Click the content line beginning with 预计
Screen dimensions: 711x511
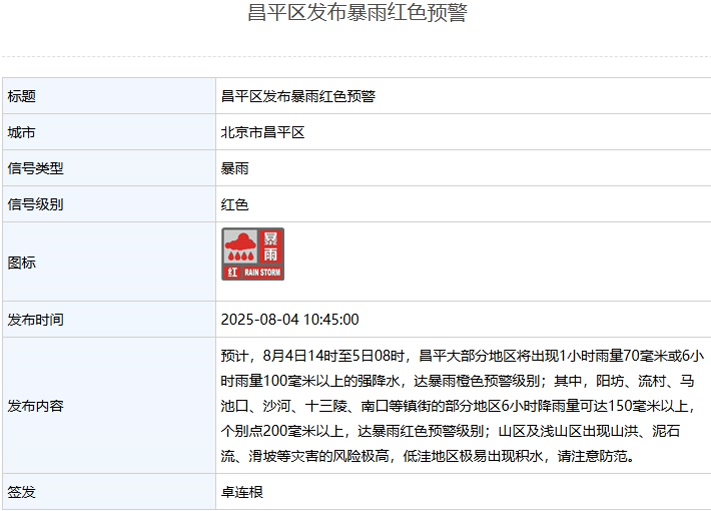coord(462,355)
